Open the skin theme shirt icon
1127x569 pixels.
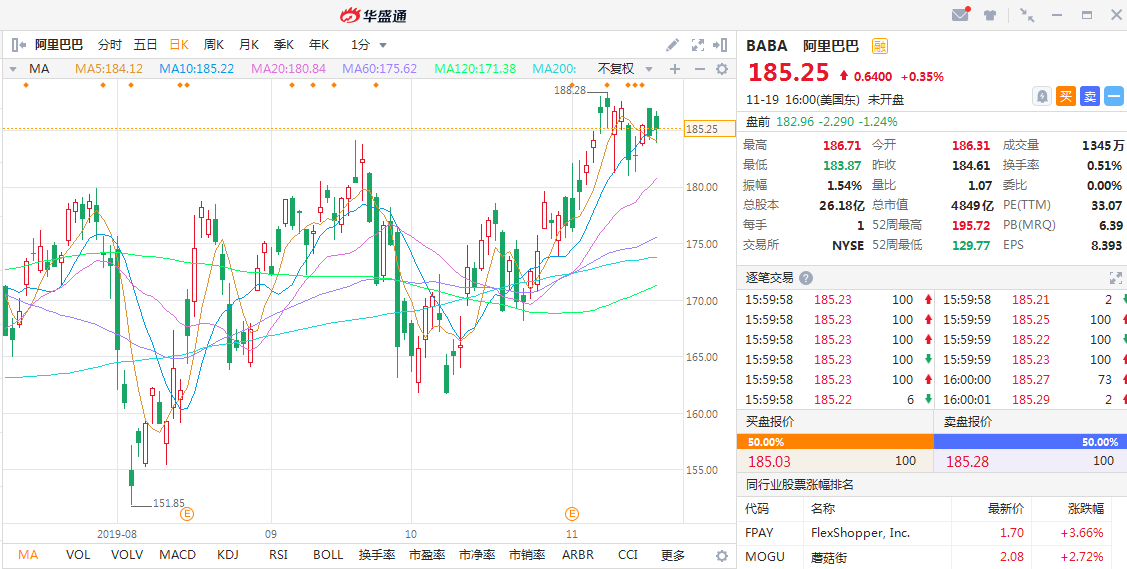990,15
